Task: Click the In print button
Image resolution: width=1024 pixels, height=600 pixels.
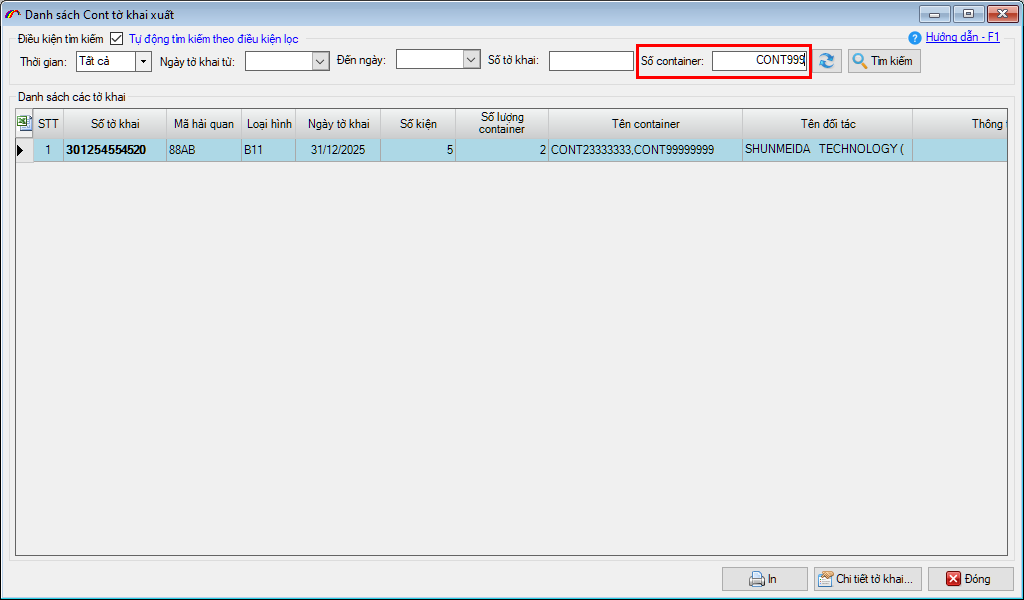Action: click(x=764, y=579)
